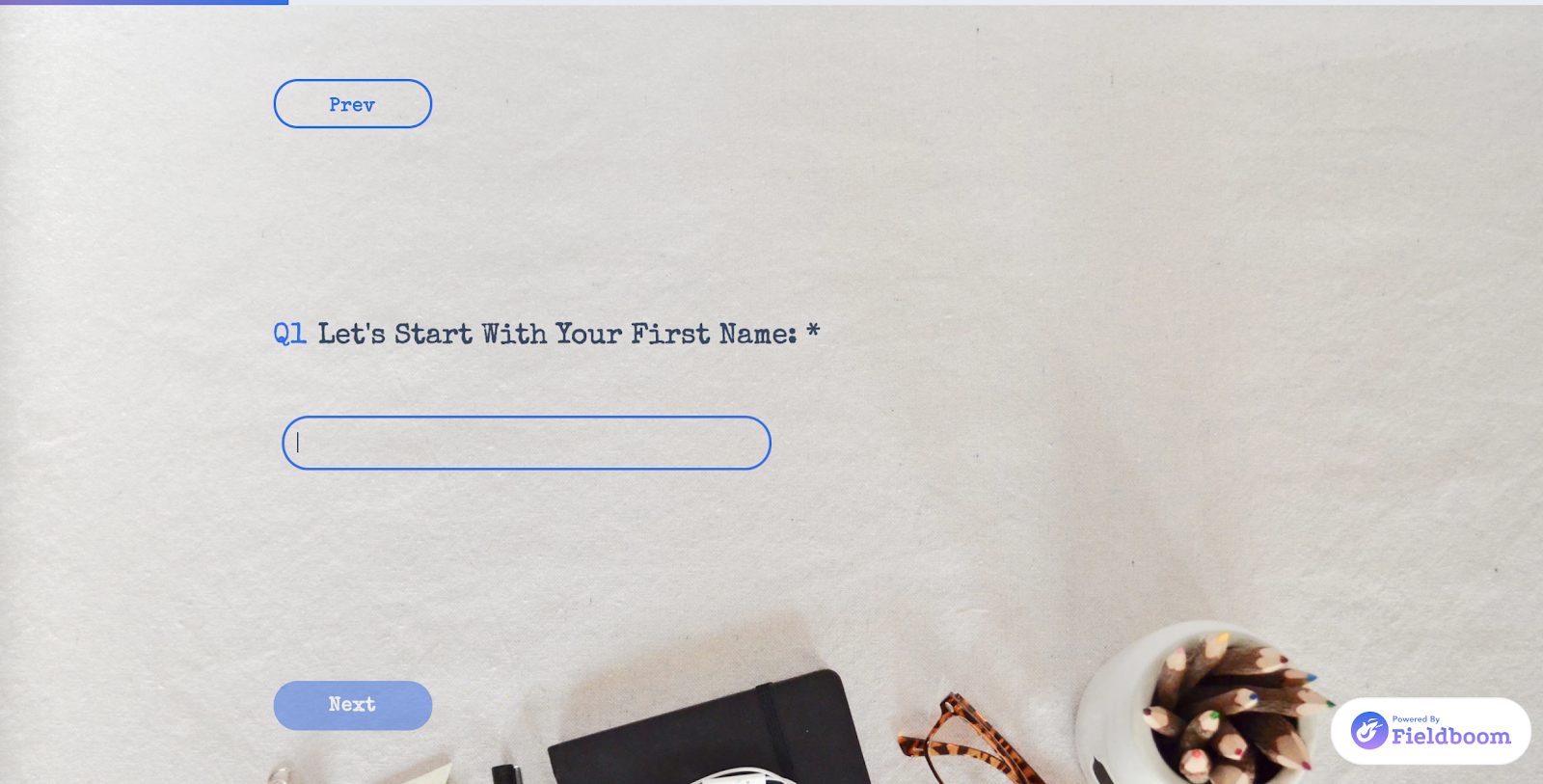Go back with the Prev button
1543x784 pixels.
(x=353, y=104)
